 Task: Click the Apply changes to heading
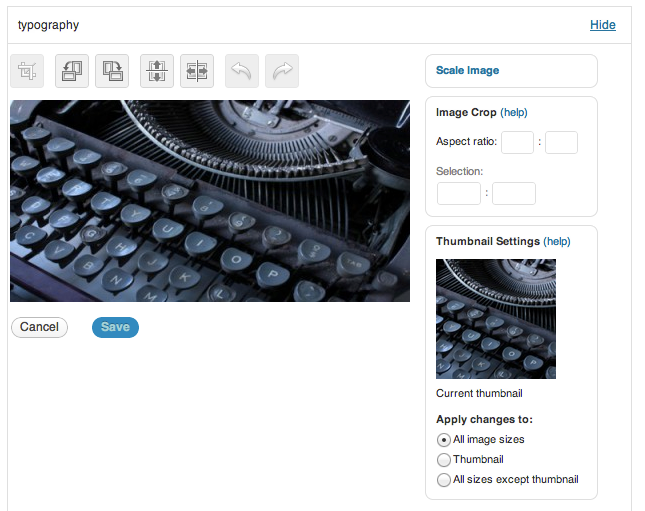coord(484,419)
